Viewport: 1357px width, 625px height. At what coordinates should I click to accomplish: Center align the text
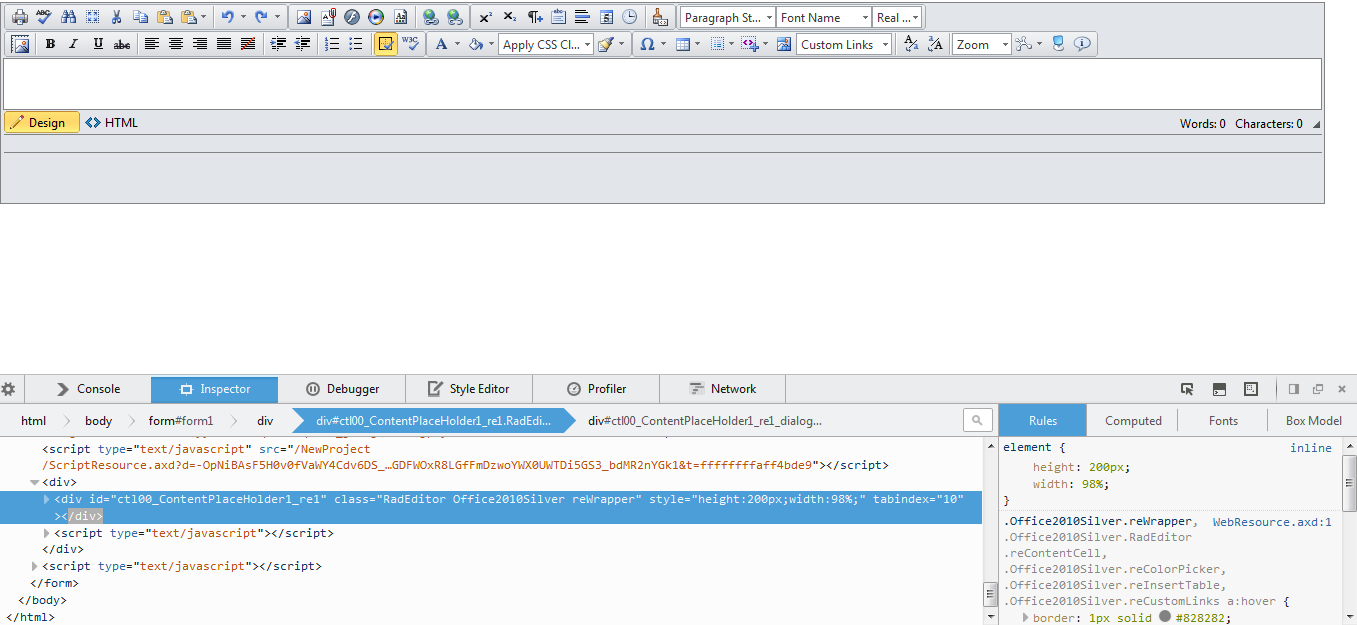pos(176,44)
